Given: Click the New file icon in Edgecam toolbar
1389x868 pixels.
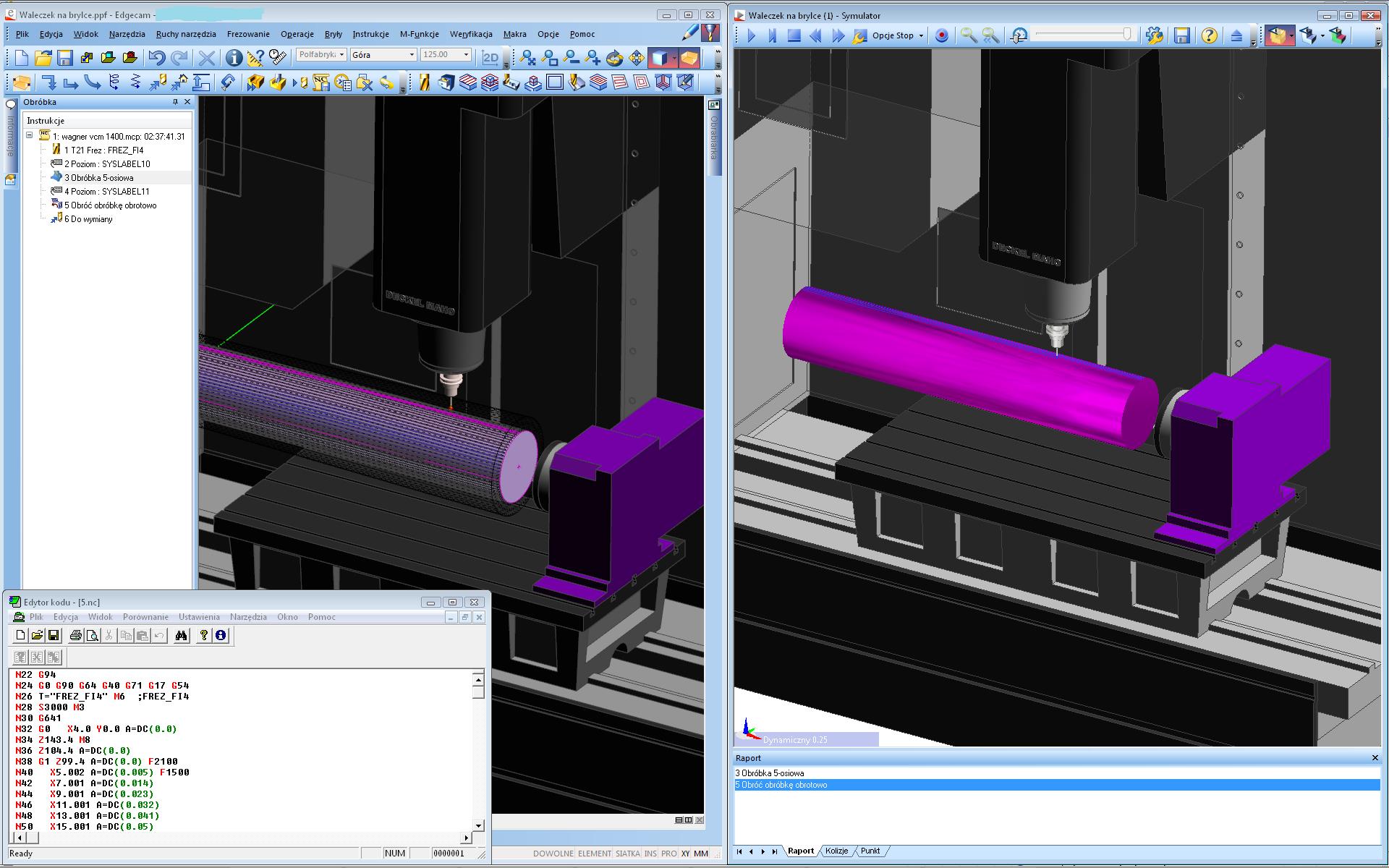Looking at the screenshot, I should point(21,58).
